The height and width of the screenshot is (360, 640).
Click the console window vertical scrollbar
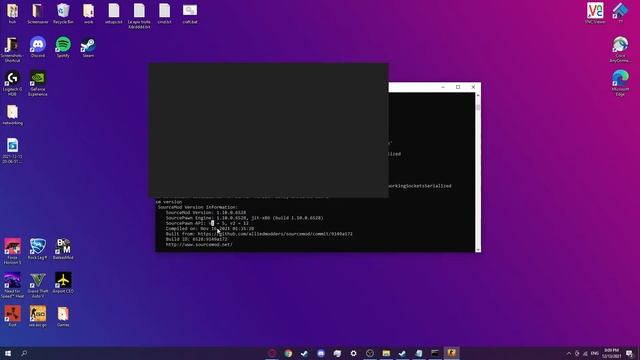[x=478, y=172]
